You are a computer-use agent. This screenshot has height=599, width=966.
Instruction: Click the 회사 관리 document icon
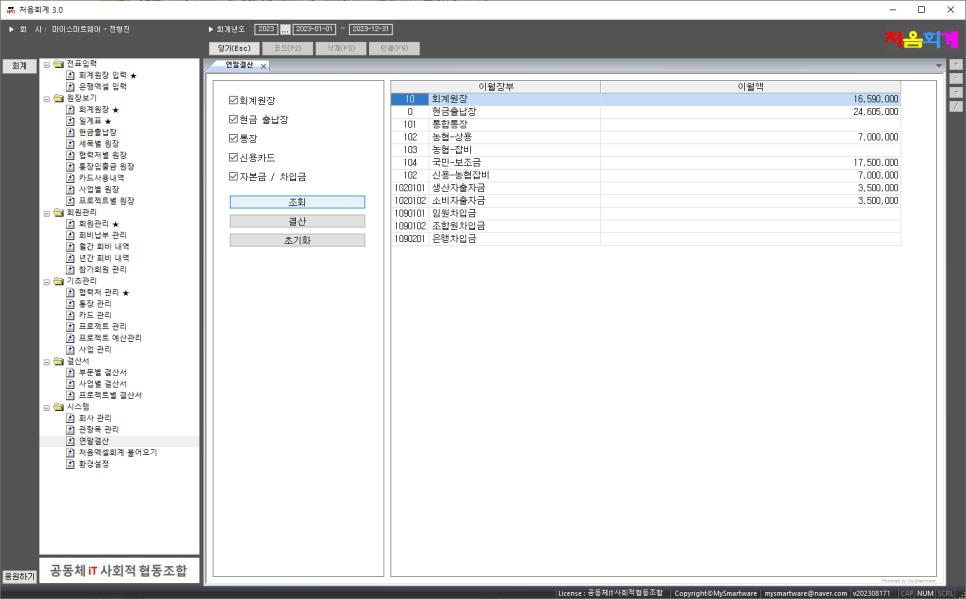(70, 418)
